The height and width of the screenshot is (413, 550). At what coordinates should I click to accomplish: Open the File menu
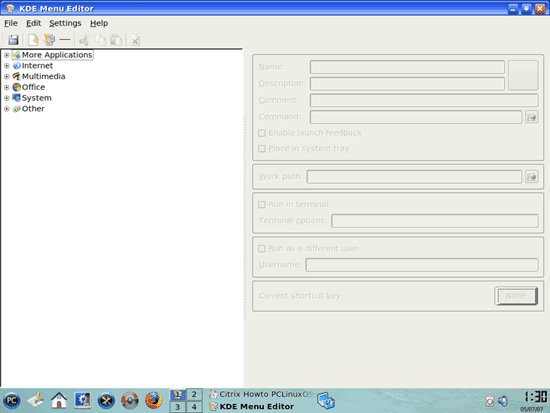pos(11,23)
